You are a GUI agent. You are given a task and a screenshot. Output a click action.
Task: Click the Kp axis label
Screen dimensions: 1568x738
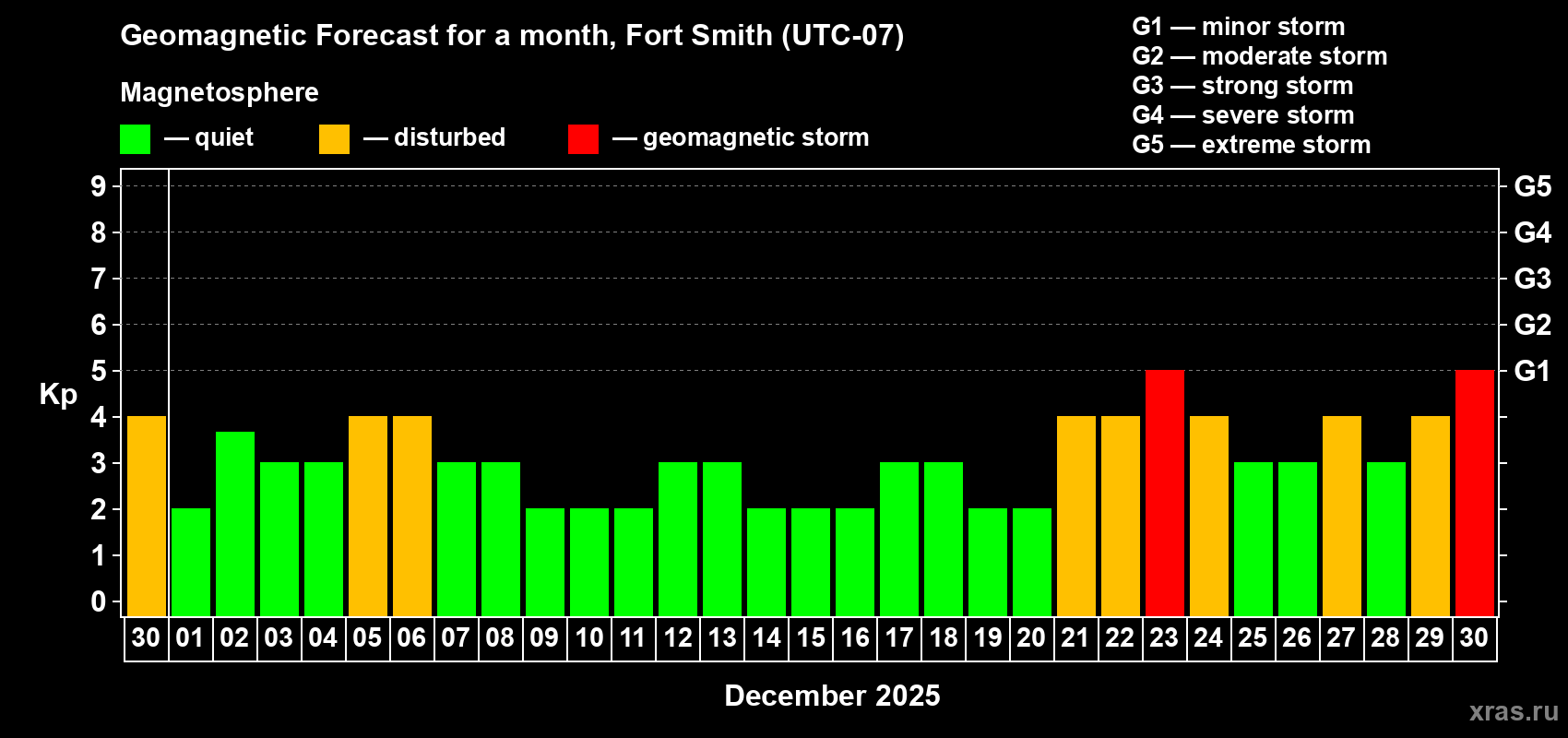(x=58, y=394)
